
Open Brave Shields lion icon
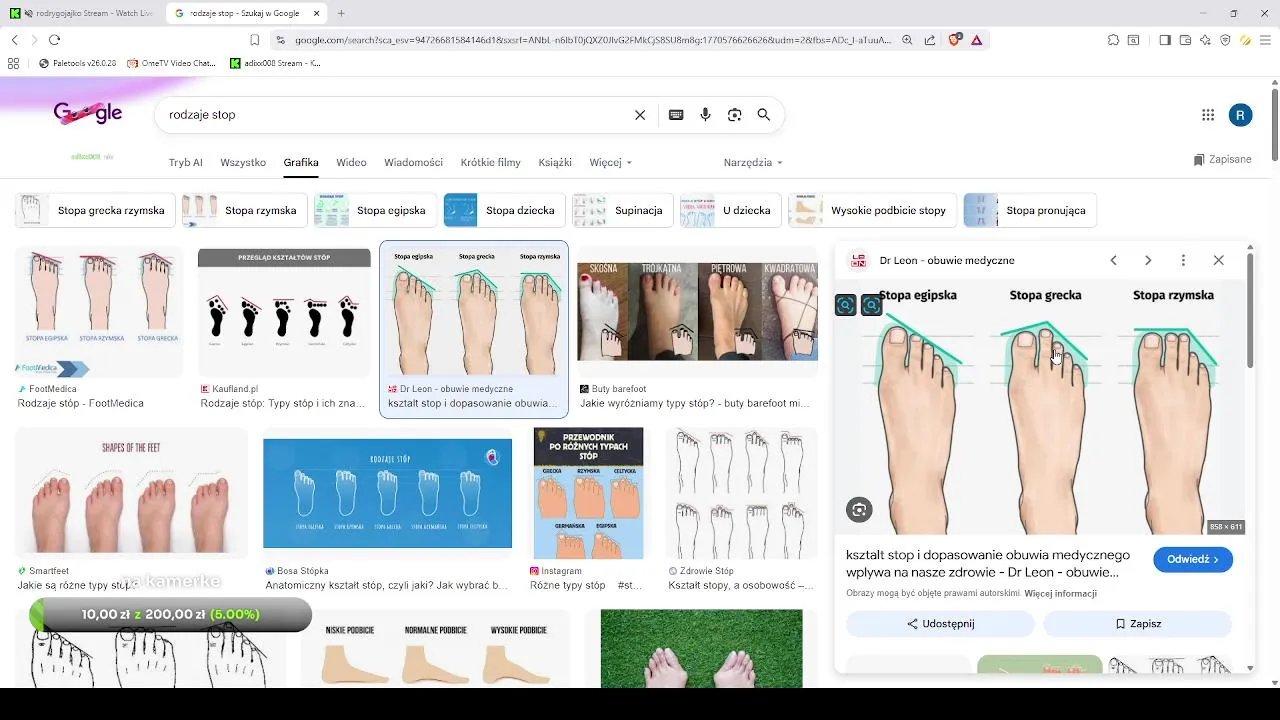[x=954, y=40]
